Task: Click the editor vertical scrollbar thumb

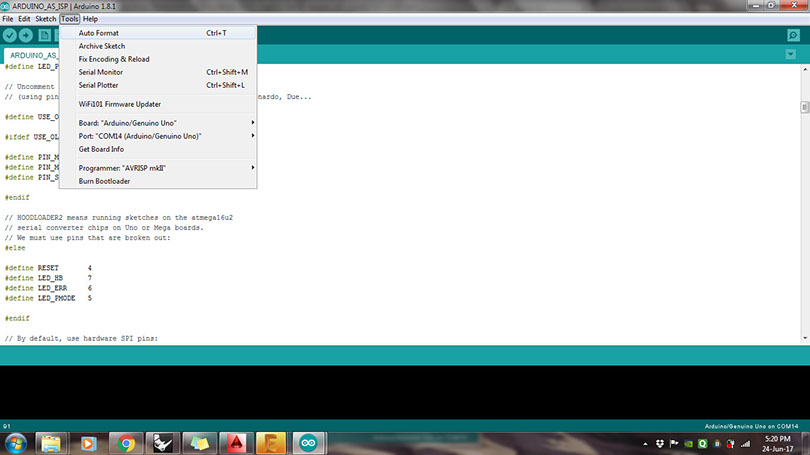Action: 804,107
